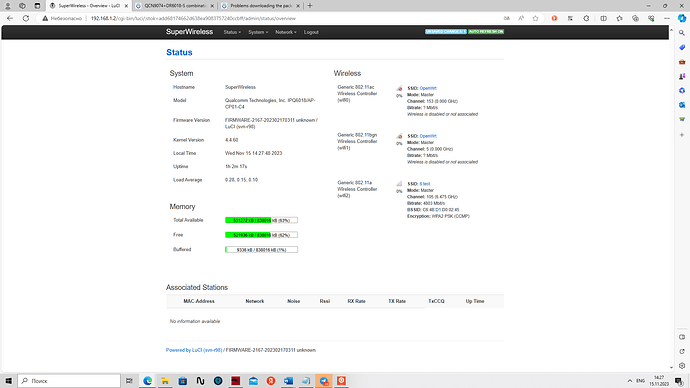
Task: Click the Free memory progress bar
Action: pos(261,235)
